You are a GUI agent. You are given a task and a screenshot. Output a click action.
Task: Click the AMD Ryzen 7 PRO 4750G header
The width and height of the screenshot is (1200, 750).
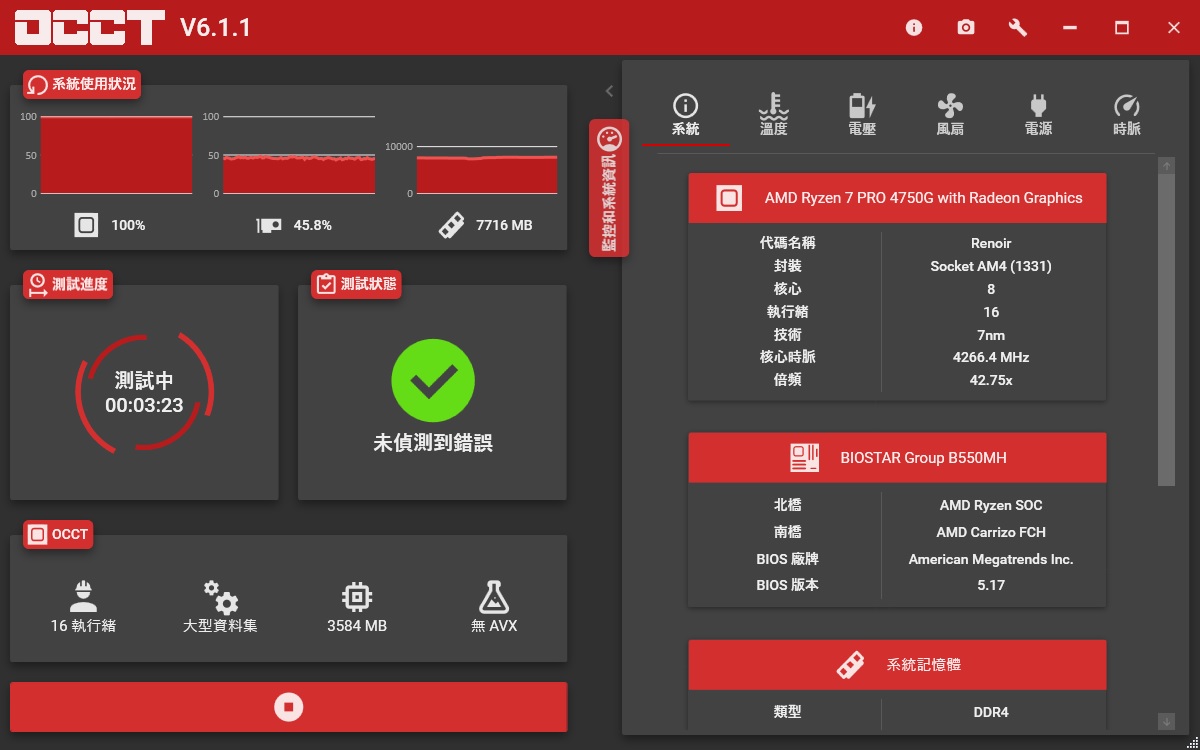pos(897,198)
